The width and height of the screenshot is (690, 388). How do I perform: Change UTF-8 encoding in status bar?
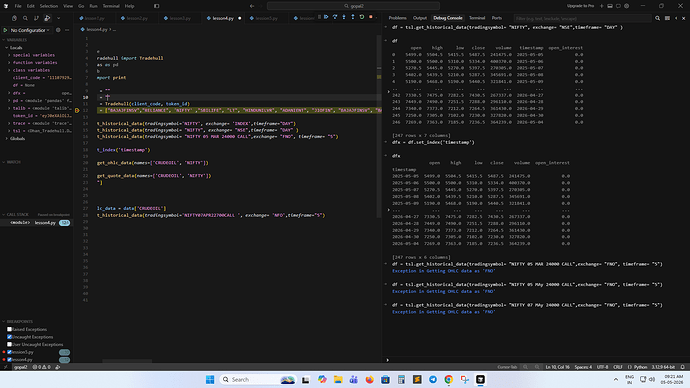(x=602, y=367)
